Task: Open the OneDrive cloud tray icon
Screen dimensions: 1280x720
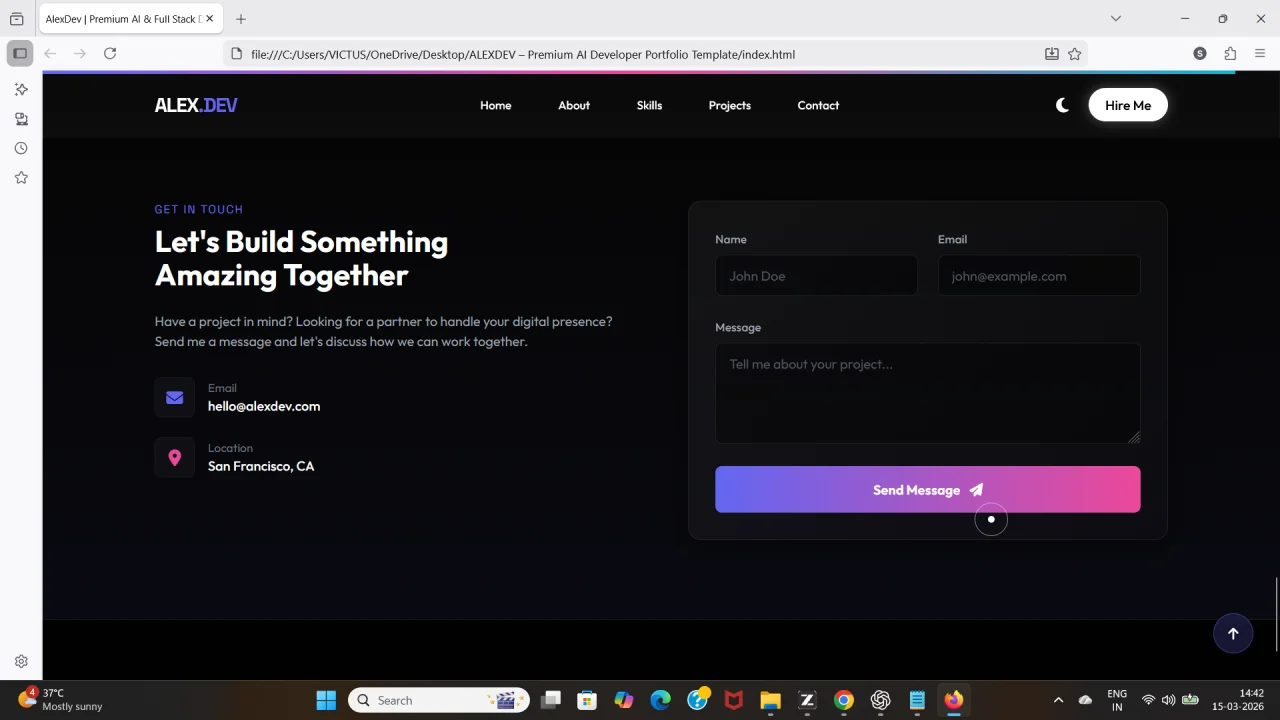Action: pos(1086,700)
